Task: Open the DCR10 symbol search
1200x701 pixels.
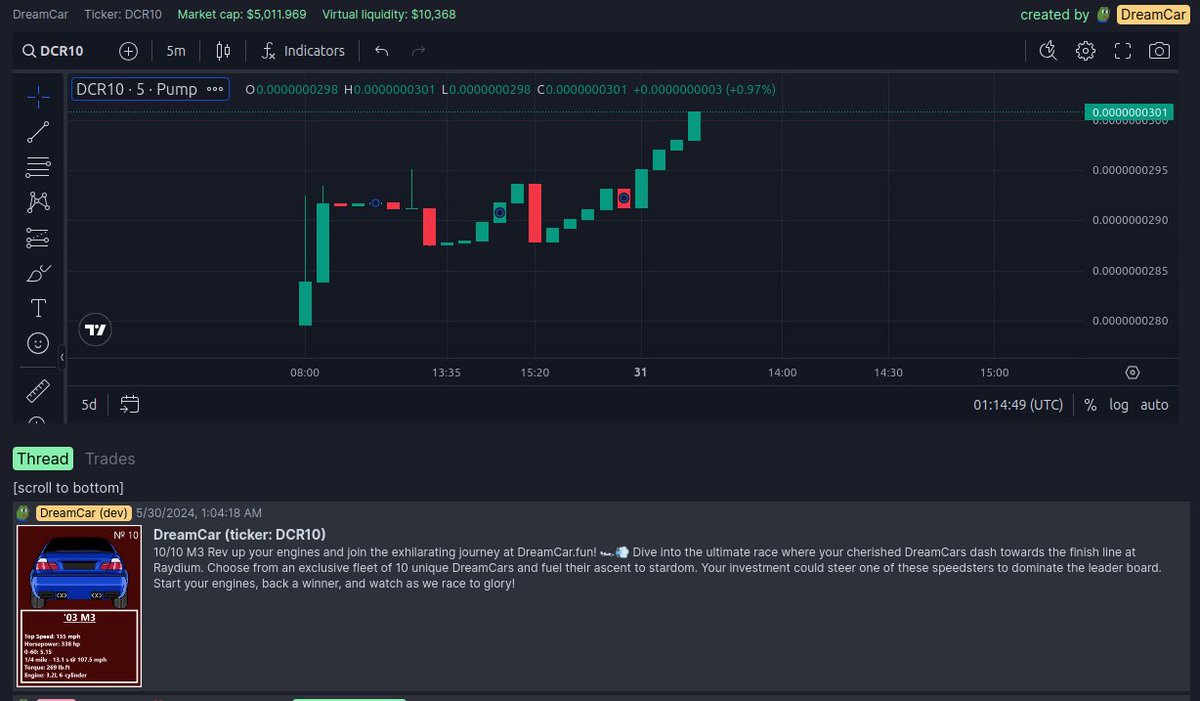Action: (54, 51)
